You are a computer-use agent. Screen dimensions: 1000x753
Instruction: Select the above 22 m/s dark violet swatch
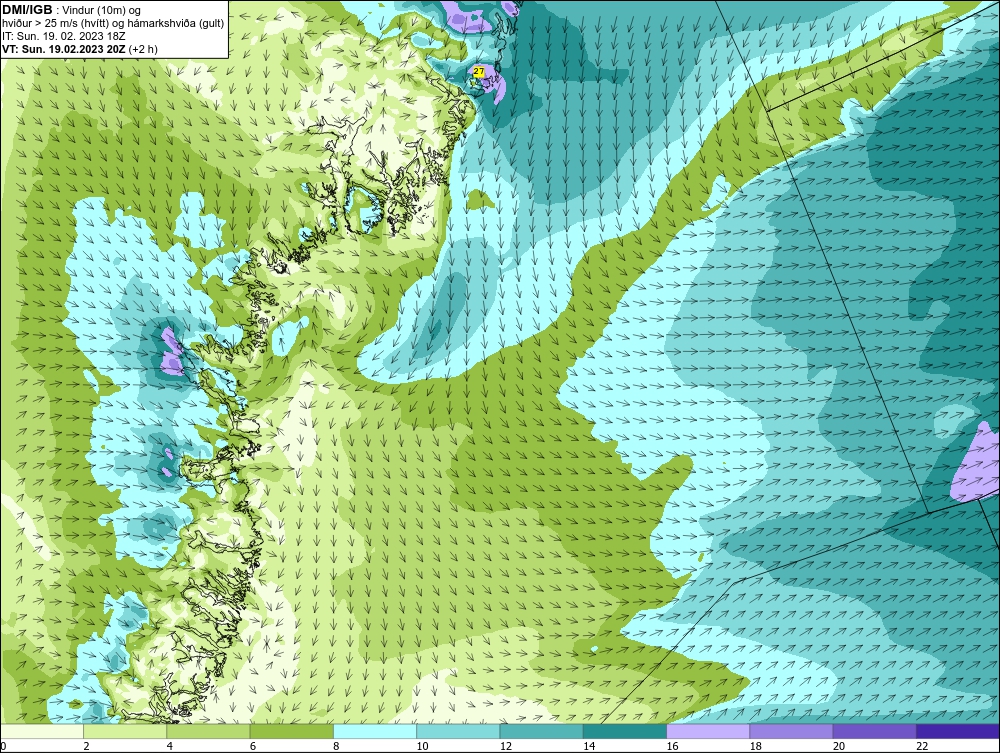tap(958, 731)
